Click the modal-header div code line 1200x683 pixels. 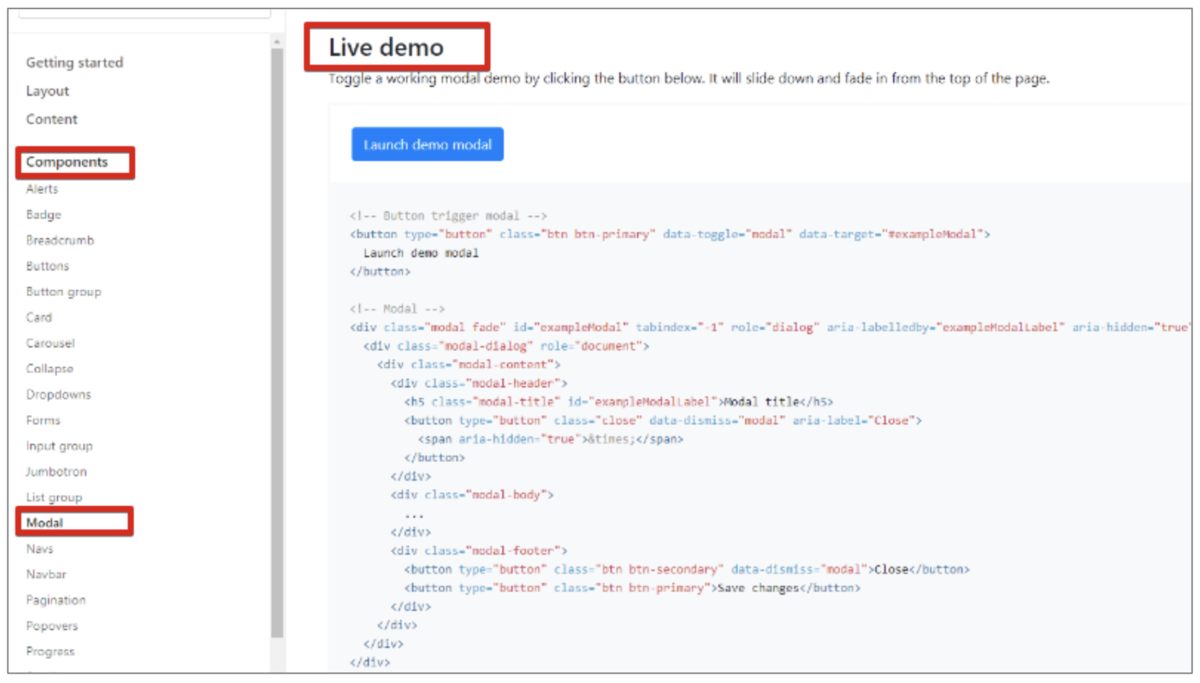click(x=479, y=383)
